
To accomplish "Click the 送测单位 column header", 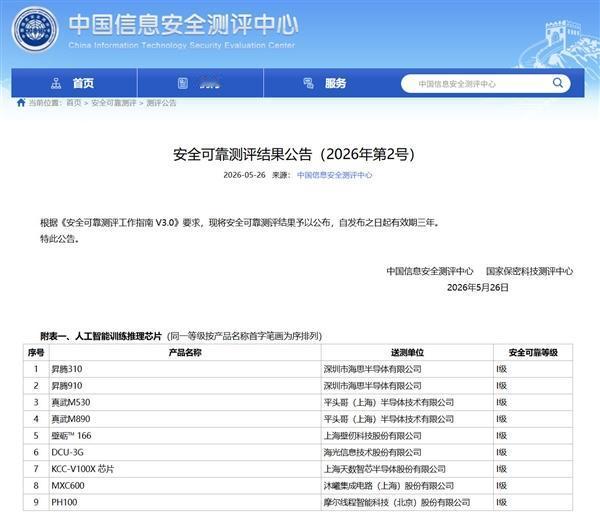I will pos(407,352).
